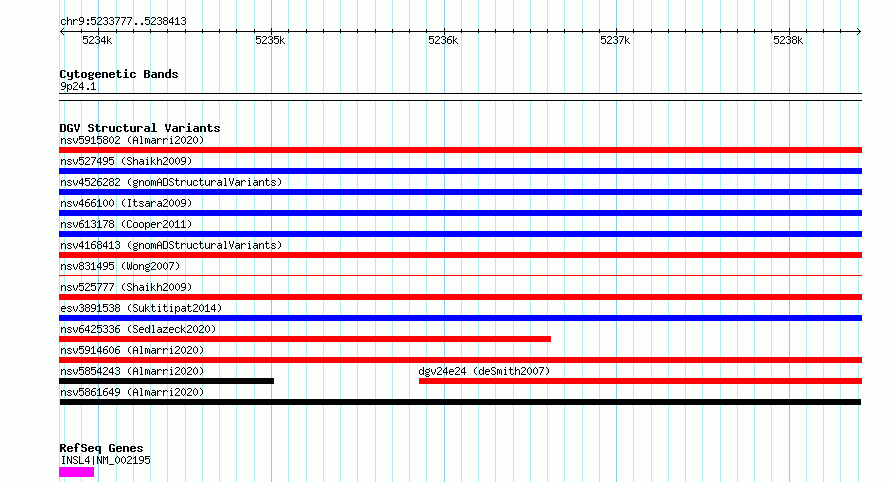The image size is (890, 482).
Task: Open the nsv4168413 (gnomADStructuralVariants) label
Action: coord(171,245)
